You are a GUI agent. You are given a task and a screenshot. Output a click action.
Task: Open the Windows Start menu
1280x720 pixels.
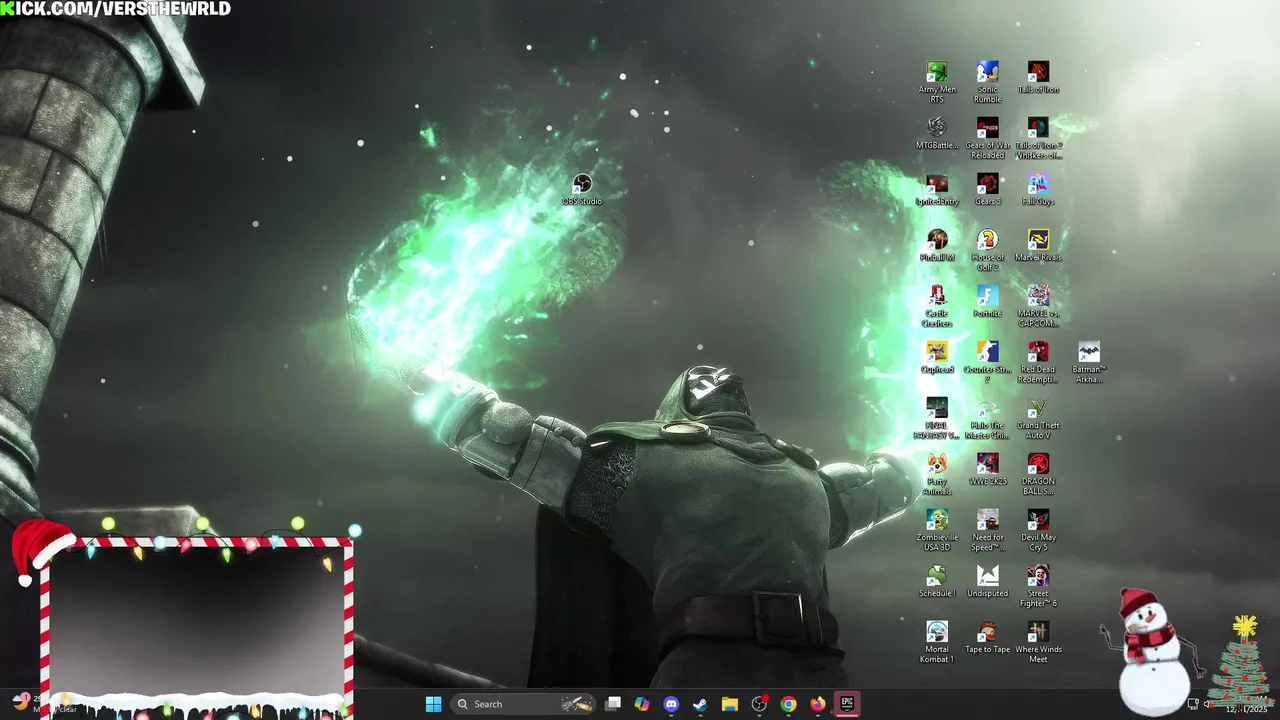tap(433, 704)
